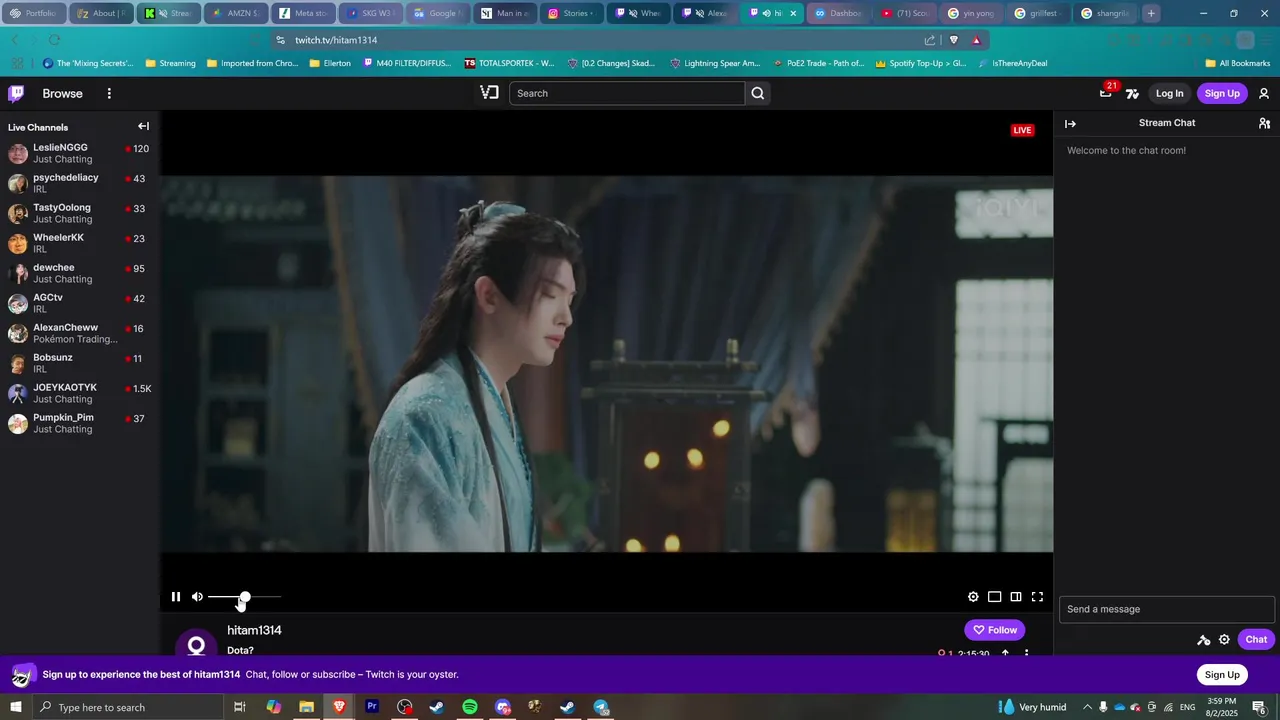
Task: Switch to the yin yong browser tab
Action: pyautogui.click(x=972, y=13)
